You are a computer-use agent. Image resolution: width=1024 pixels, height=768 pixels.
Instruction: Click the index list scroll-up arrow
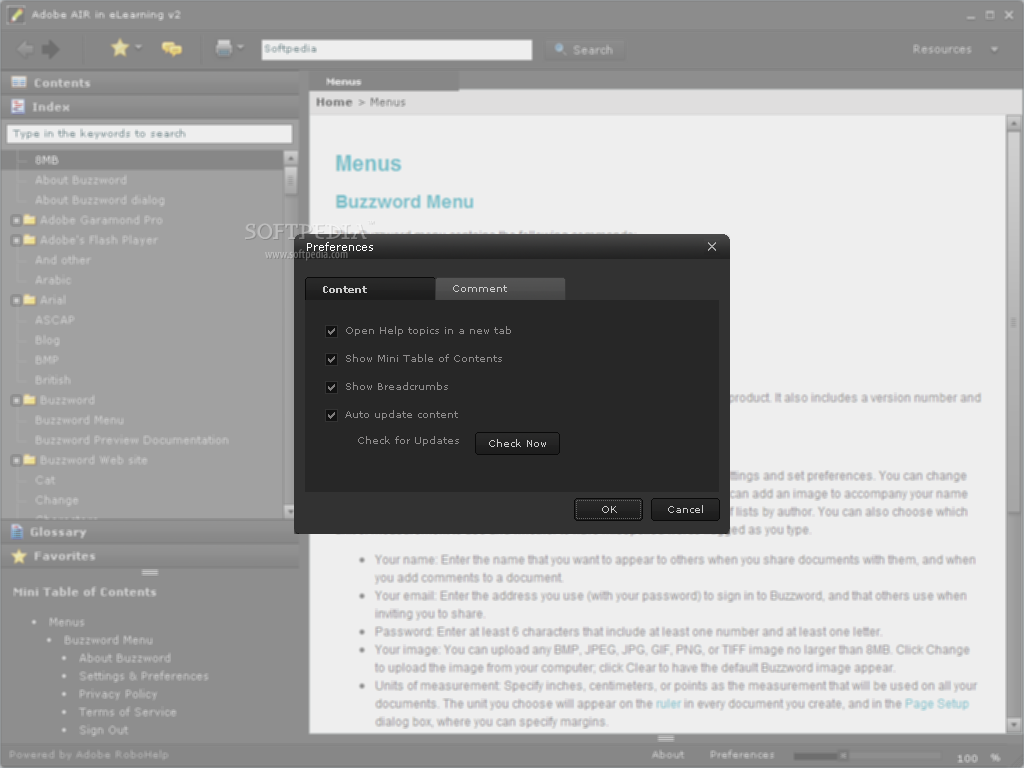[291, 158]
